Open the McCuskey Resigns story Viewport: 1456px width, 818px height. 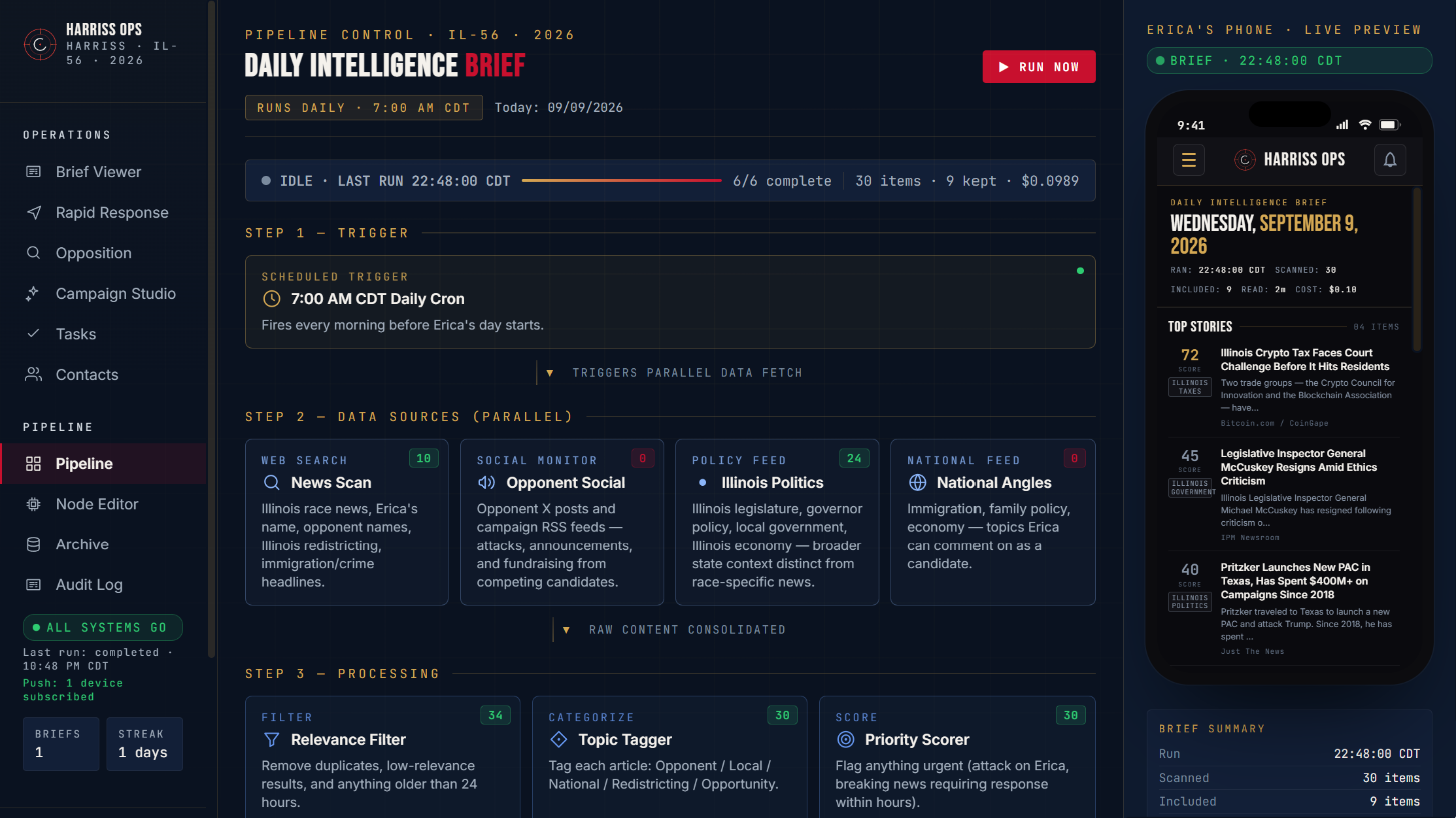(x=1284, y=494)
